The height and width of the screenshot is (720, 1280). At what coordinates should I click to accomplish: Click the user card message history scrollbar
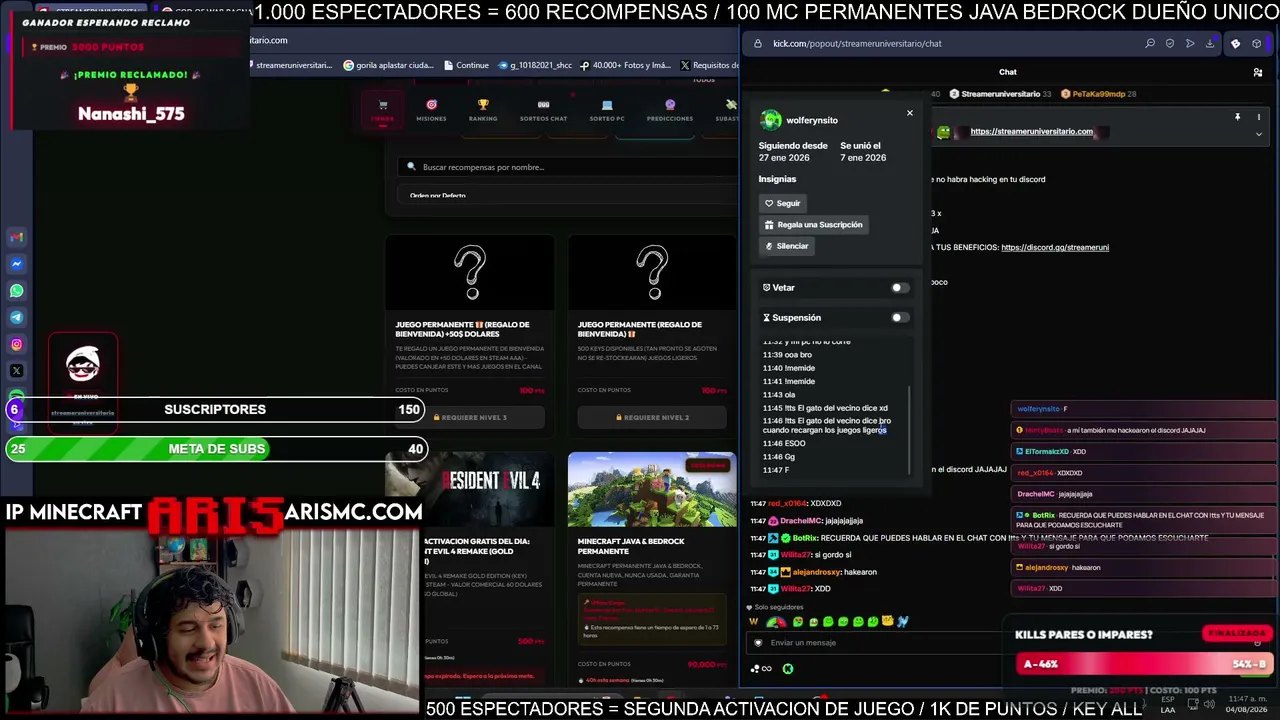909,430
